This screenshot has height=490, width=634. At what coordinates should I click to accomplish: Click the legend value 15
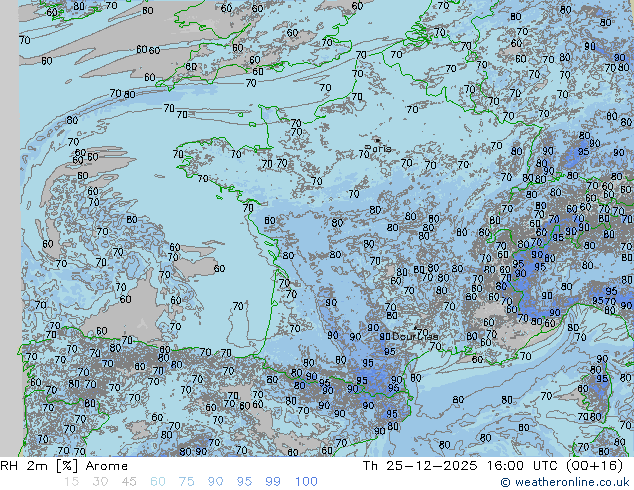tap(72, 482)
